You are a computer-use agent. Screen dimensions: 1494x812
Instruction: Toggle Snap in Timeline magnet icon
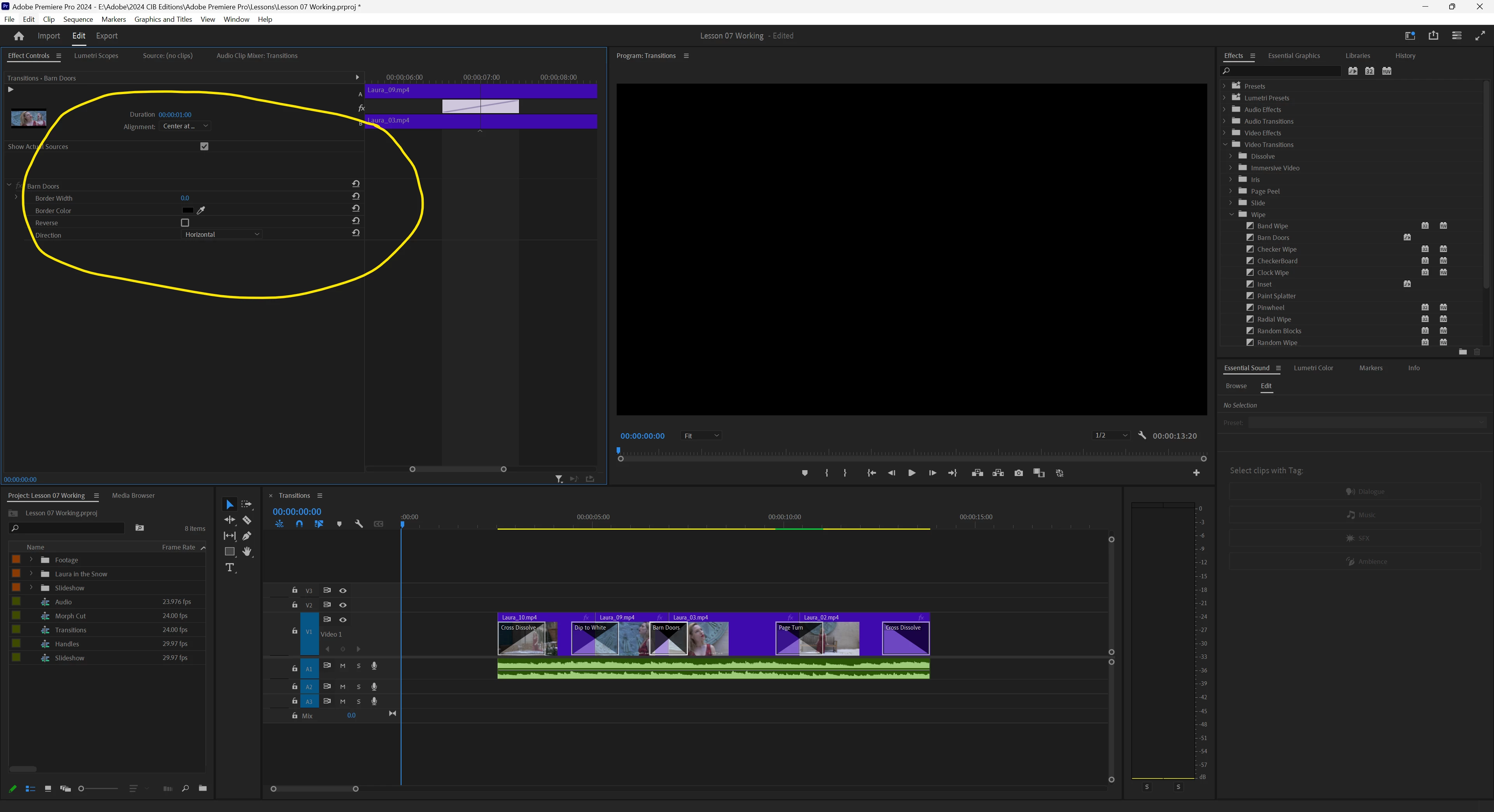[x=299, y=524]
